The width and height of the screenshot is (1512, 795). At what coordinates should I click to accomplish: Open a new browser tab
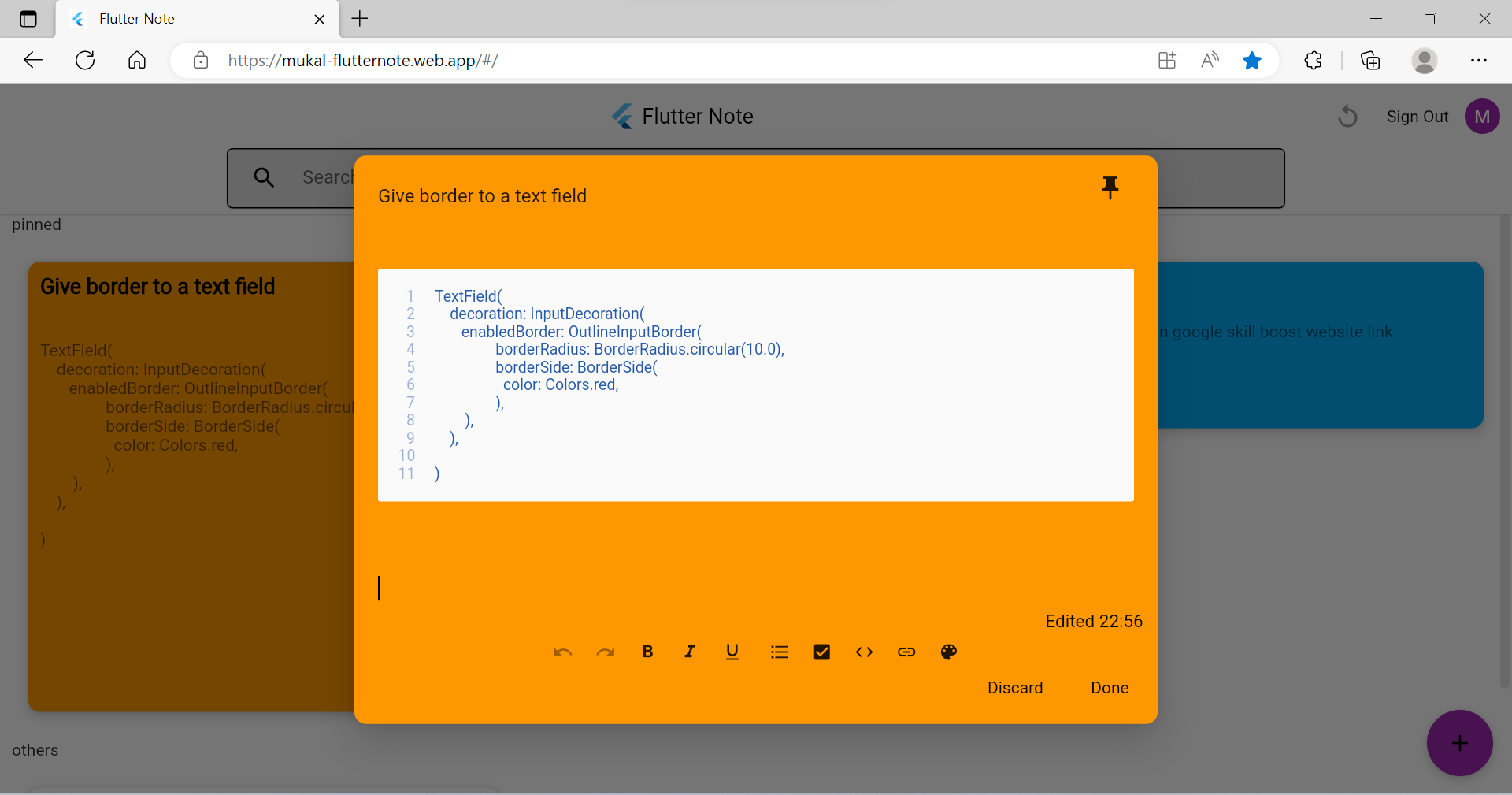[x=360, y=19]
